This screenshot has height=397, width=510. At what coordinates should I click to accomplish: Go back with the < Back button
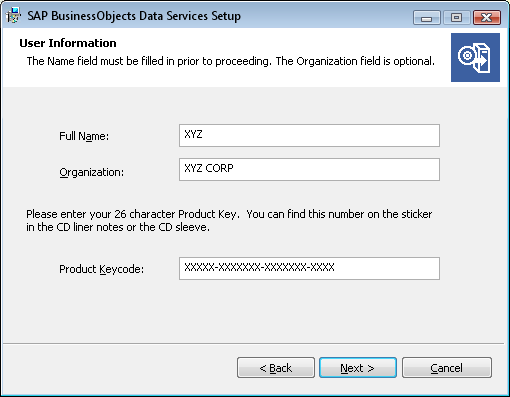coord(276,368)
